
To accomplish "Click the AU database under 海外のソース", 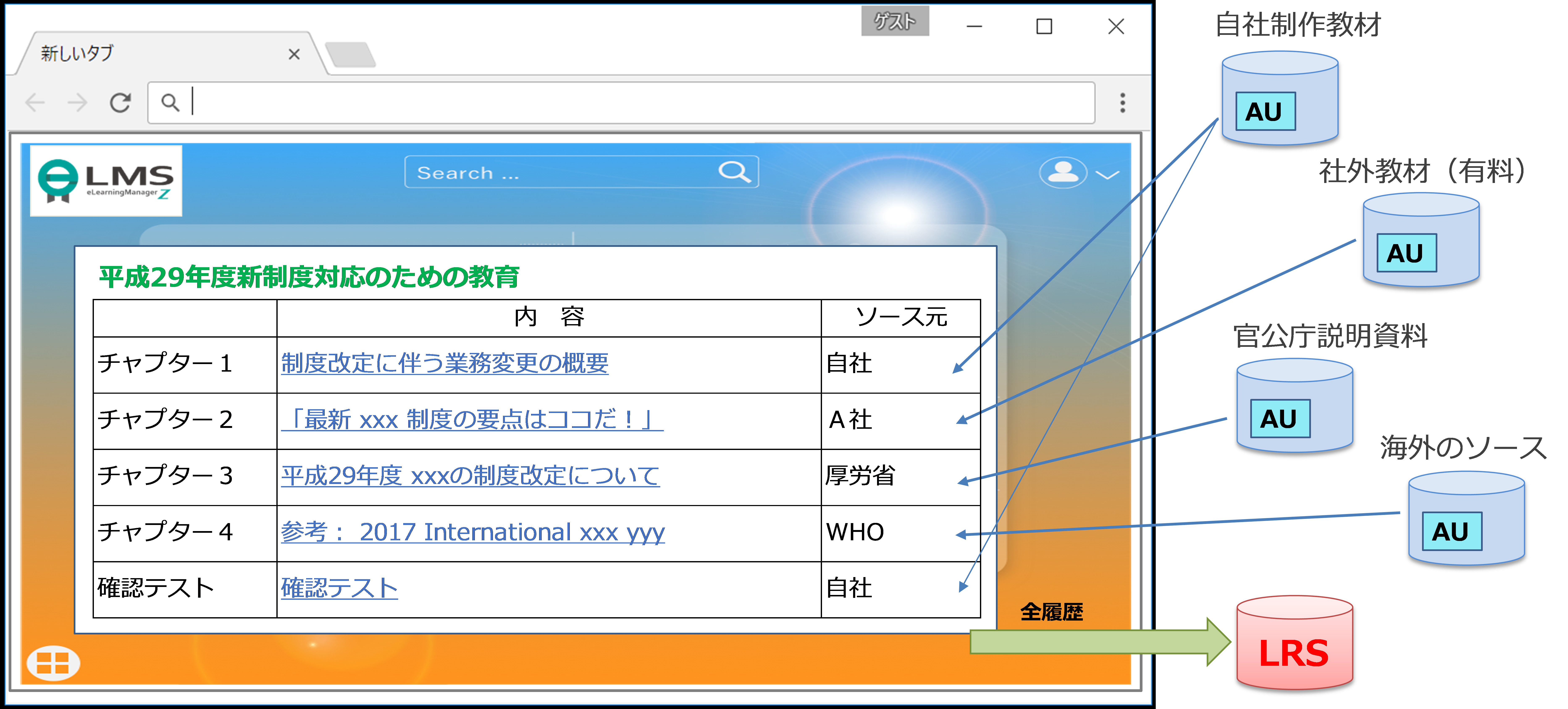I will (x=1466, y=518).
